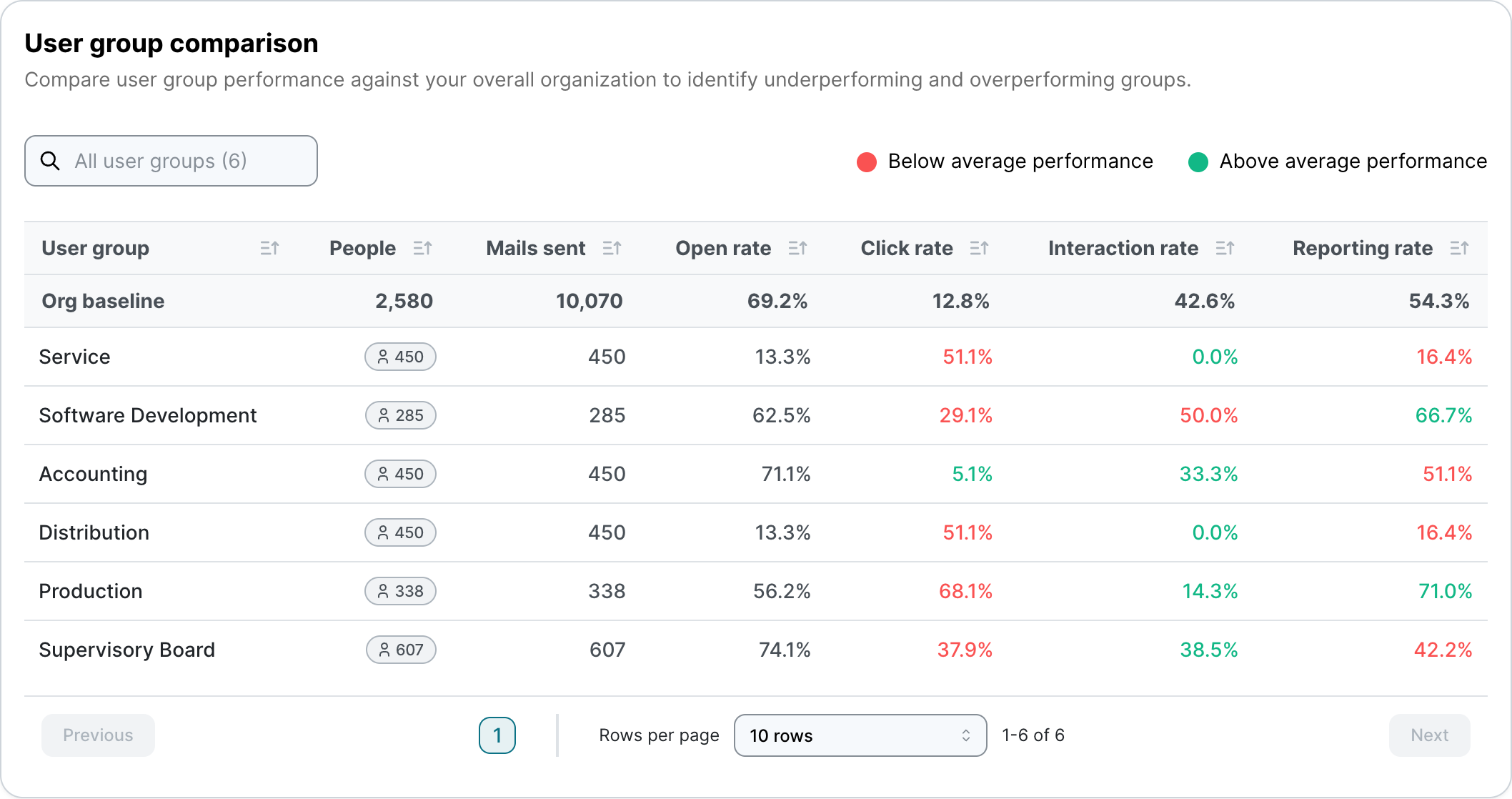Sort by Mails sent
The width and height of the screenshot is (1512, 799).
coord(612,248)
